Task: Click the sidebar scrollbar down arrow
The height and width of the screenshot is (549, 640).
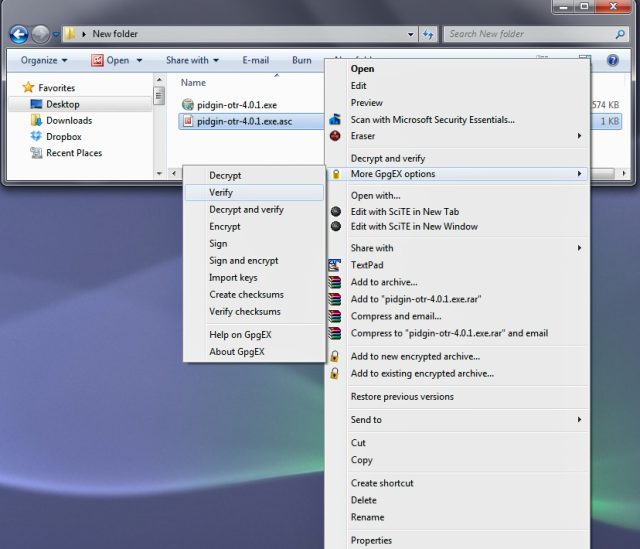Action: 159,173
